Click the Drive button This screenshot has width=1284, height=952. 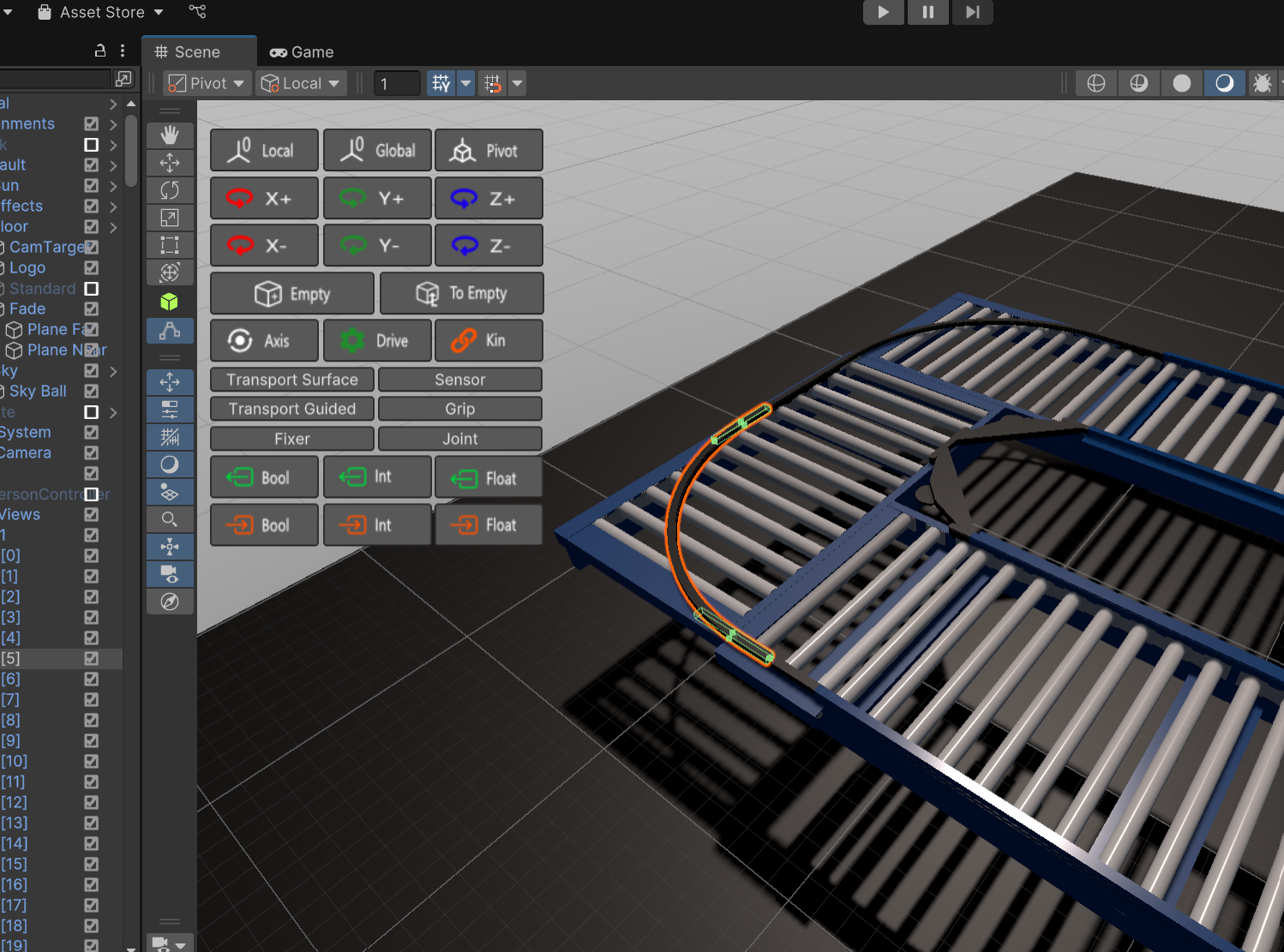click(377, 340)
